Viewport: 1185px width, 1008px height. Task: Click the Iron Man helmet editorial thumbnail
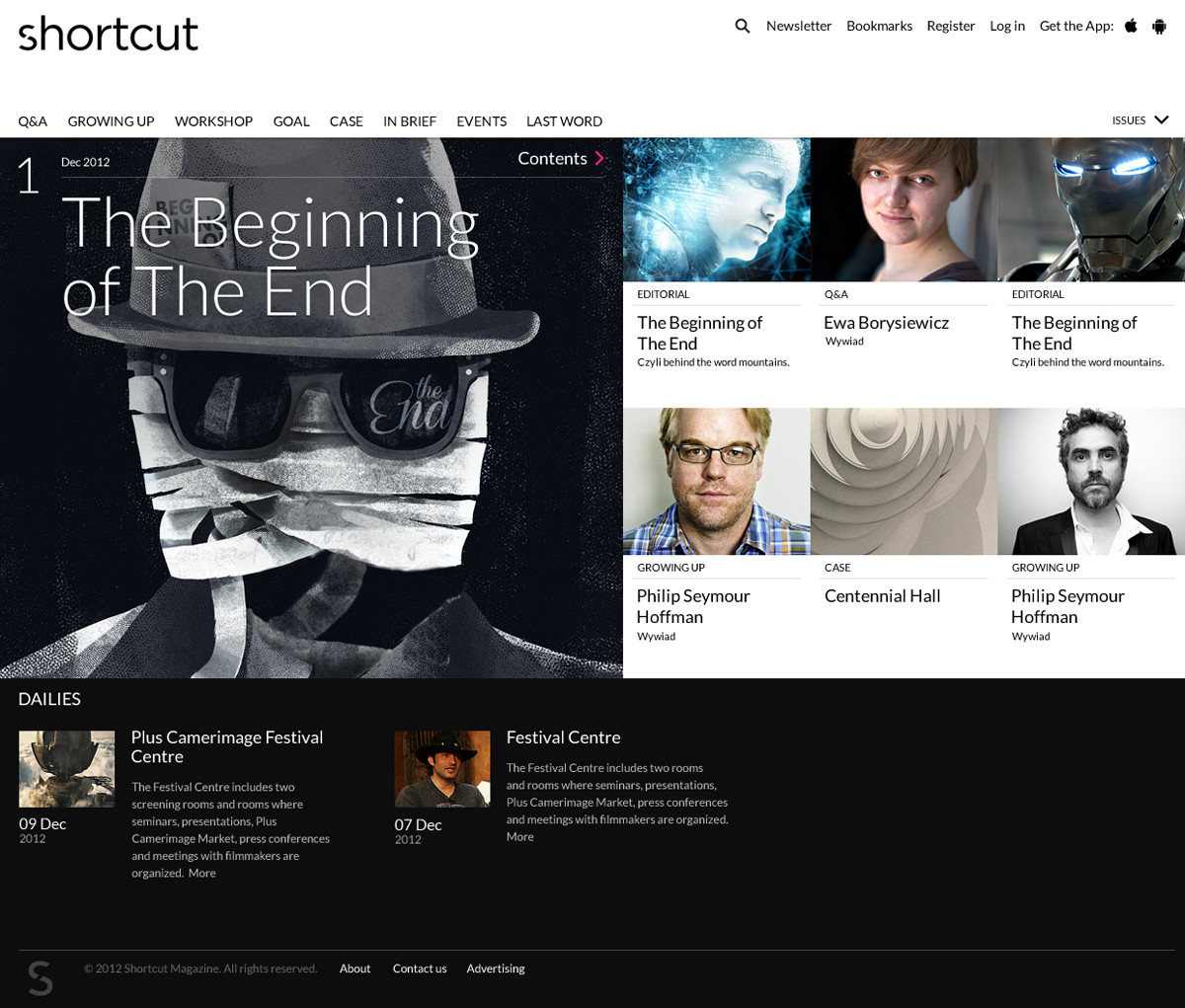click(1091, 209)
